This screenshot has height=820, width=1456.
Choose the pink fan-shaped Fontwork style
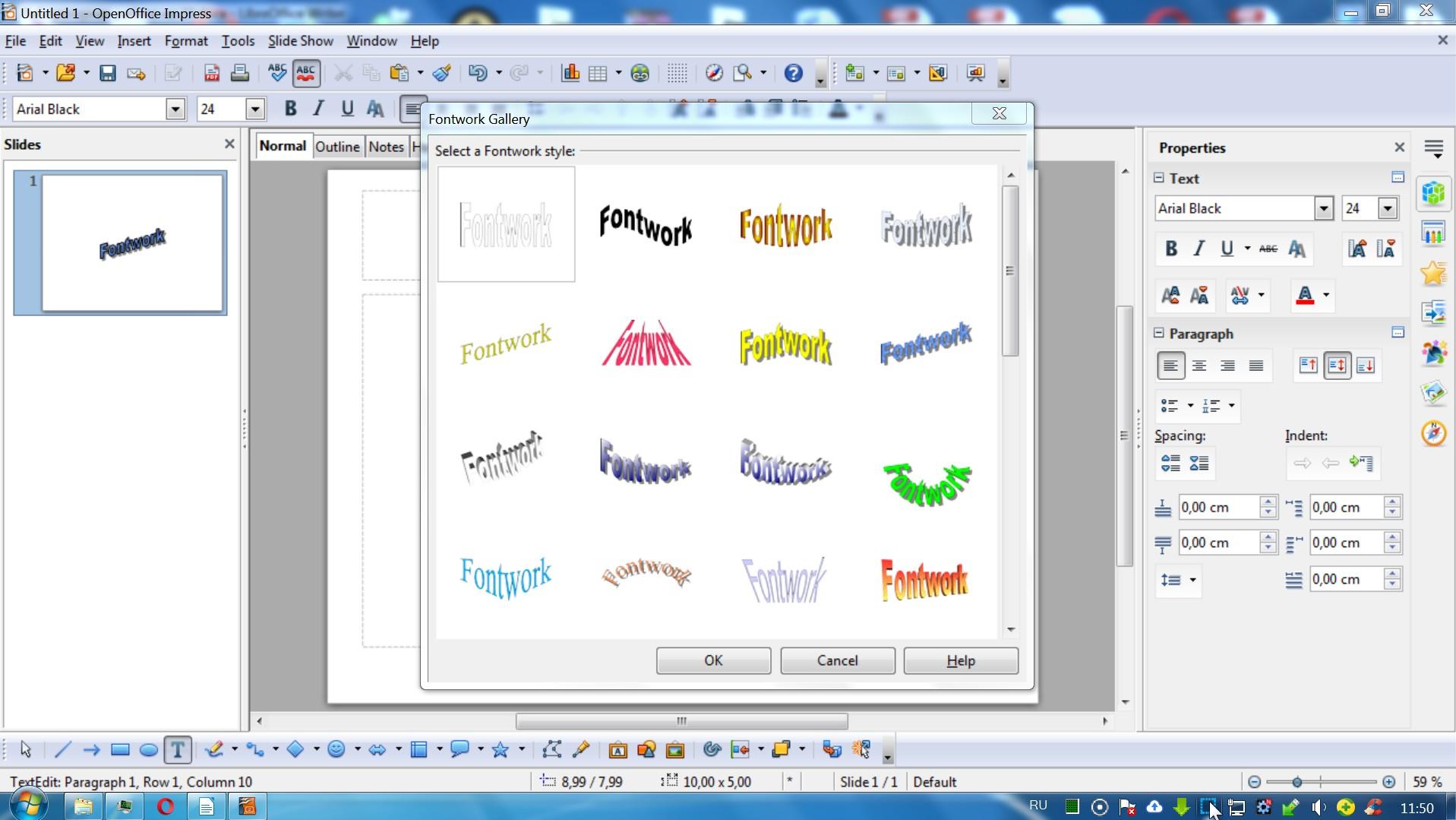coord(646,344)
